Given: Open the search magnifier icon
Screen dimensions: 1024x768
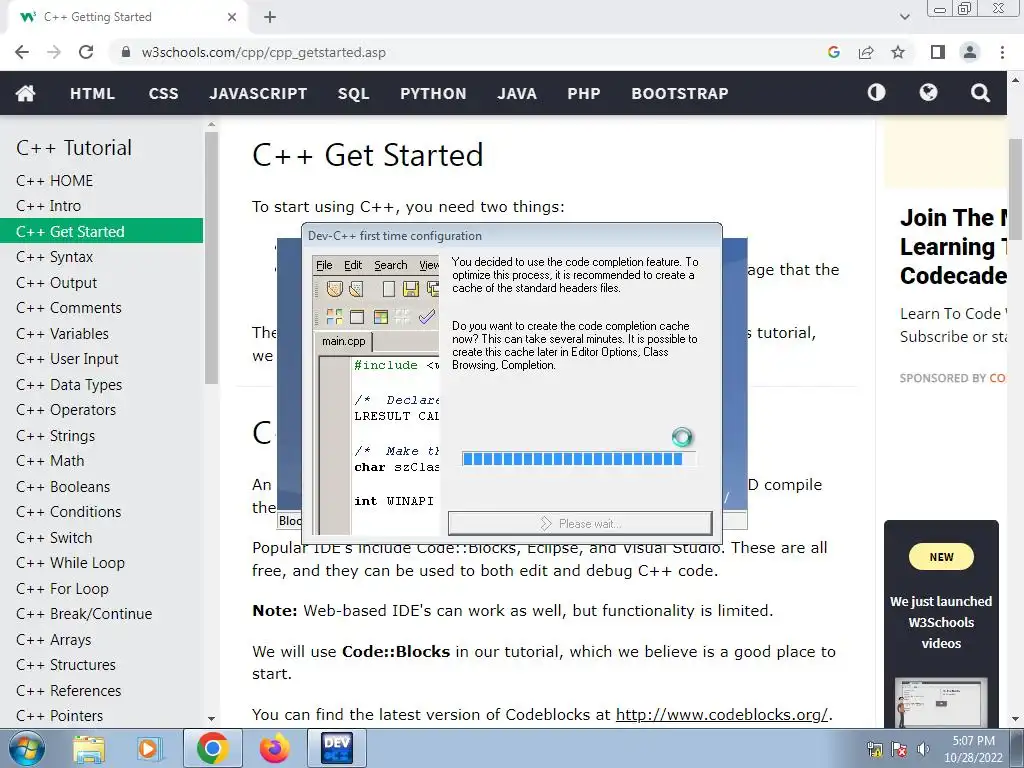Looking at the screenshot, I should point(980,93).
